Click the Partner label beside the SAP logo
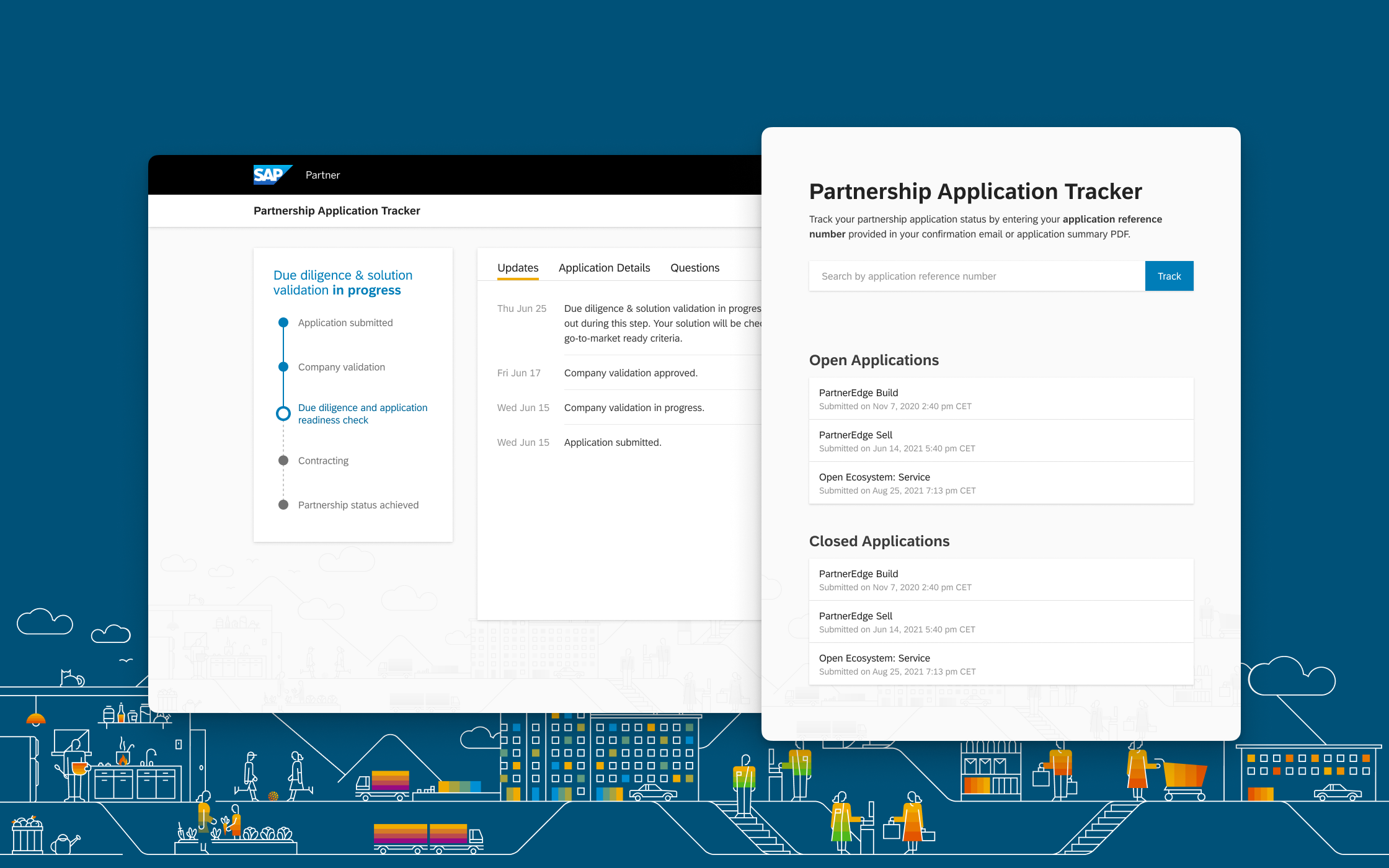The height and width of the screenshot is (868, 1389). click(322, 175)
